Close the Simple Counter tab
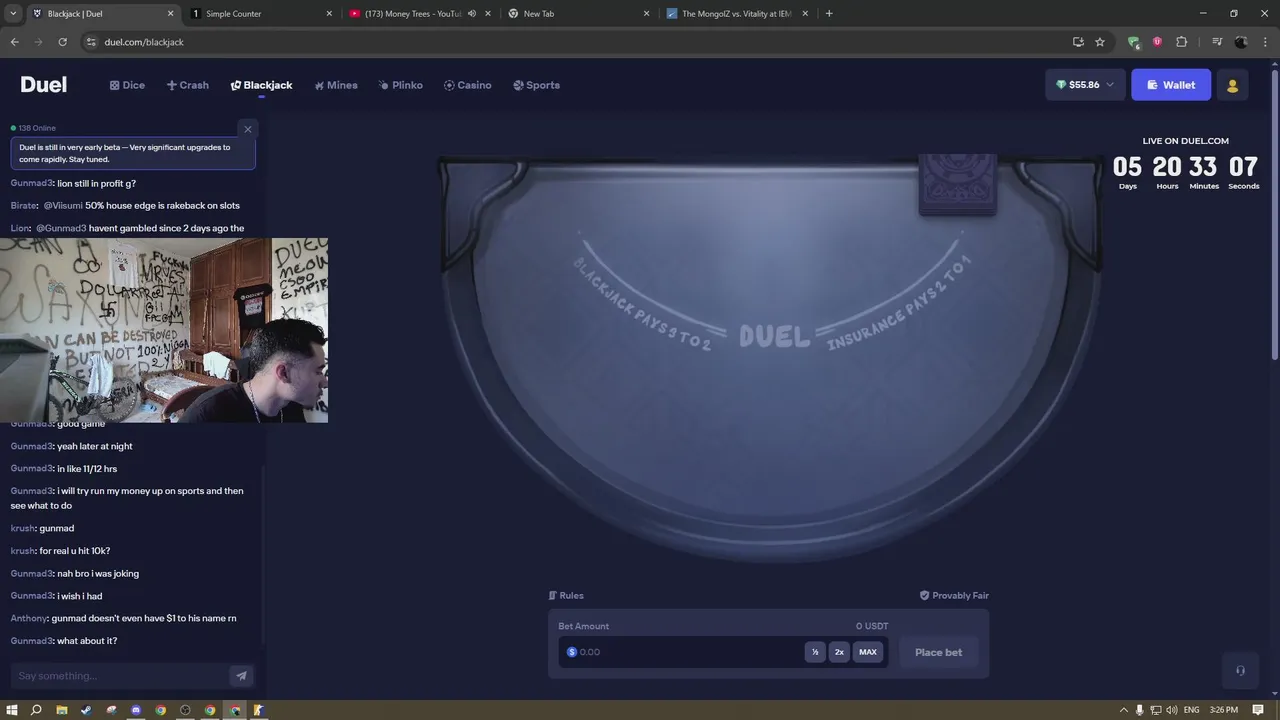1280x720 pixels. [329, 14]
